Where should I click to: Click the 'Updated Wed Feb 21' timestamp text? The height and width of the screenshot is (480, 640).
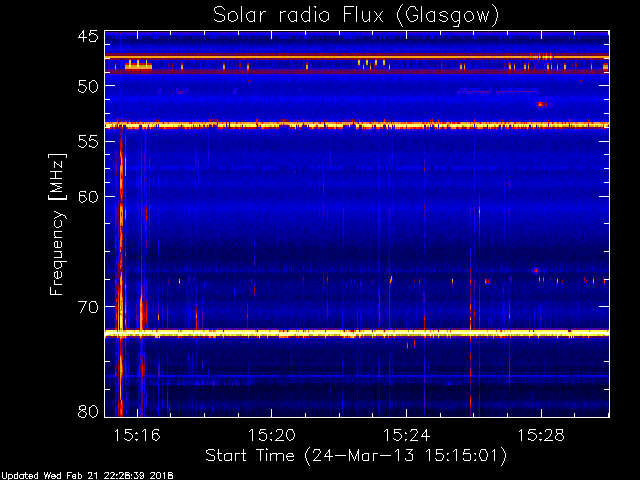tap(87, 476)
